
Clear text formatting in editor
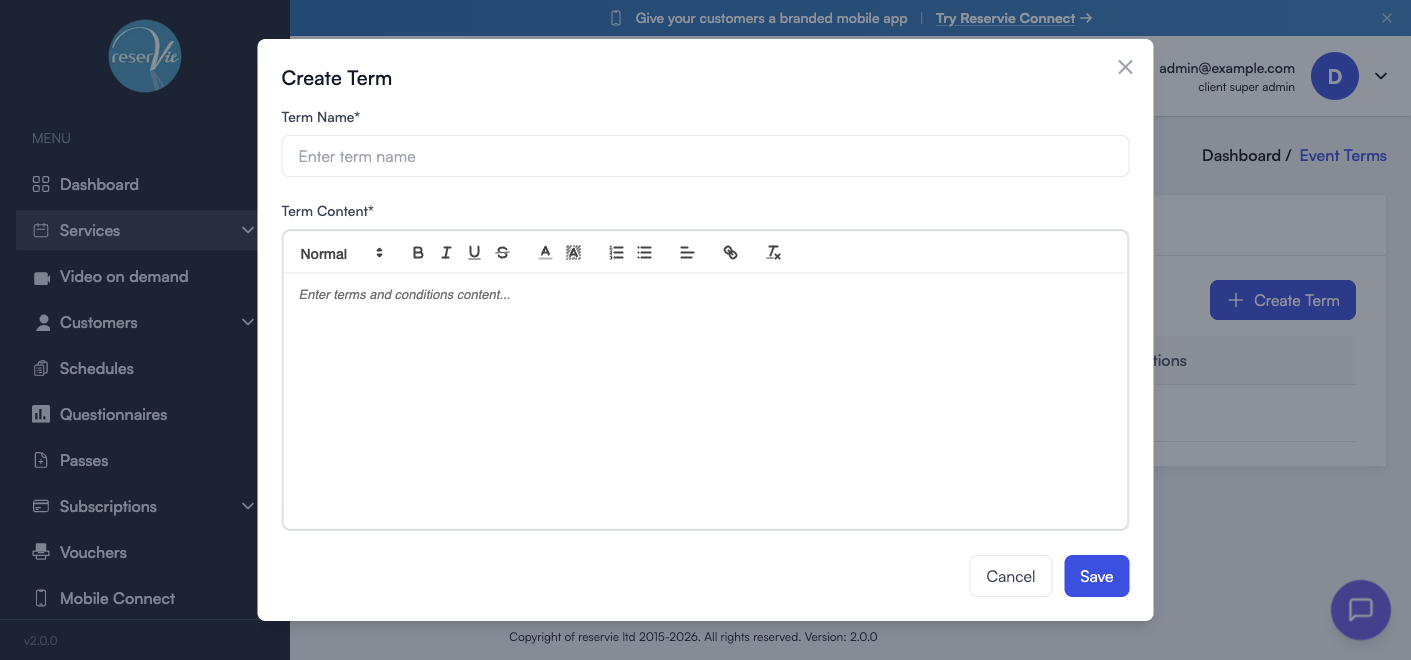[x=773, y=253]
